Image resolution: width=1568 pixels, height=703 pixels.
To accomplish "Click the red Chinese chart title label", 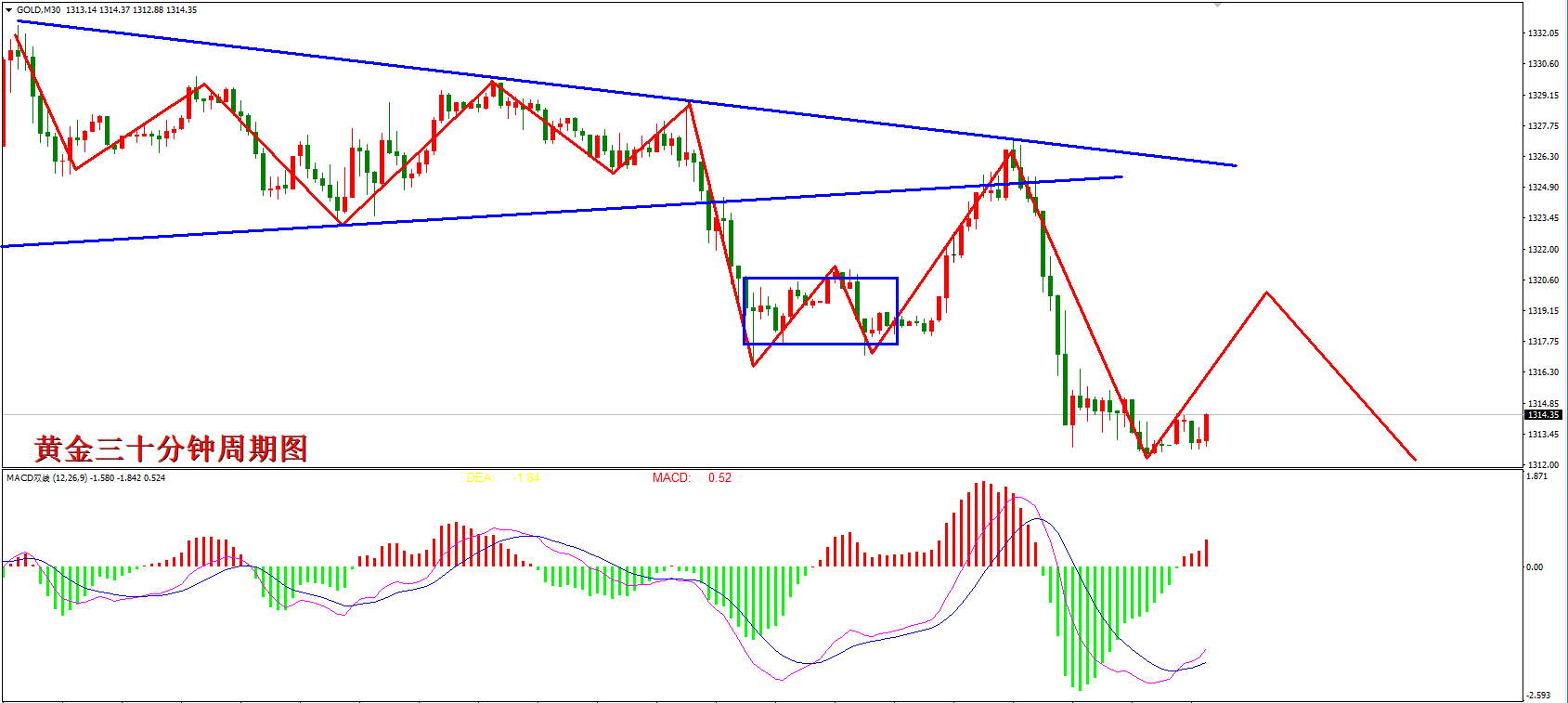I will tap(171, 449).
